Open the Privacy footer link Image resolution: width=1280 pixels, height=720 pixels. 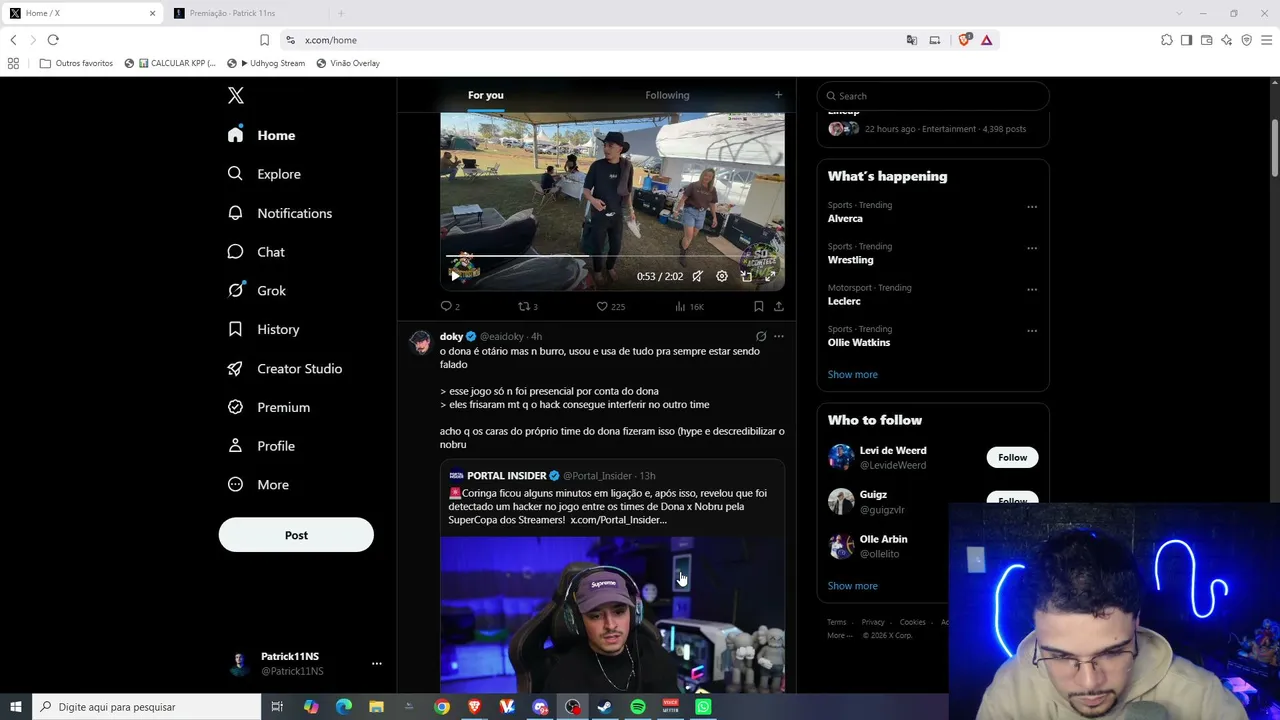[x=873, y=622]
